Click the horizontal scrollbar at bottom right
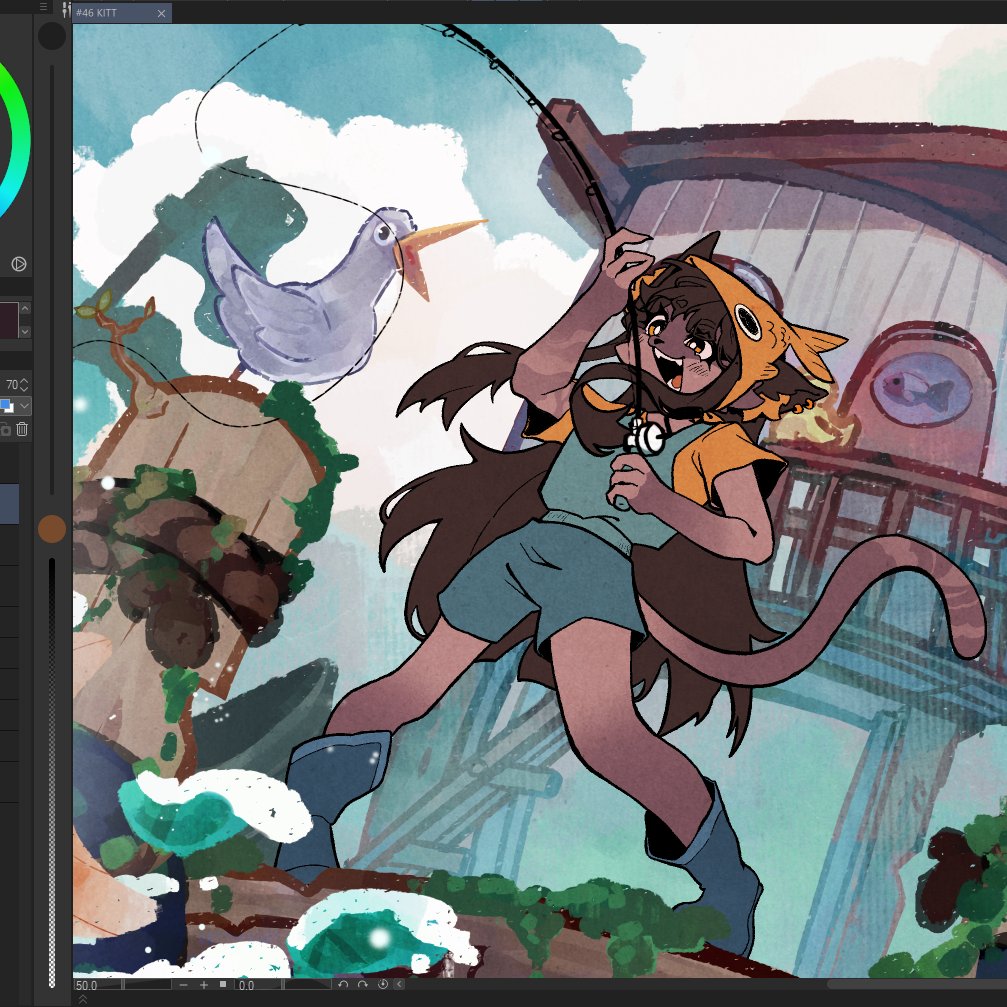Viewport: 1007px width, 1007px height. tap(916, 984)
